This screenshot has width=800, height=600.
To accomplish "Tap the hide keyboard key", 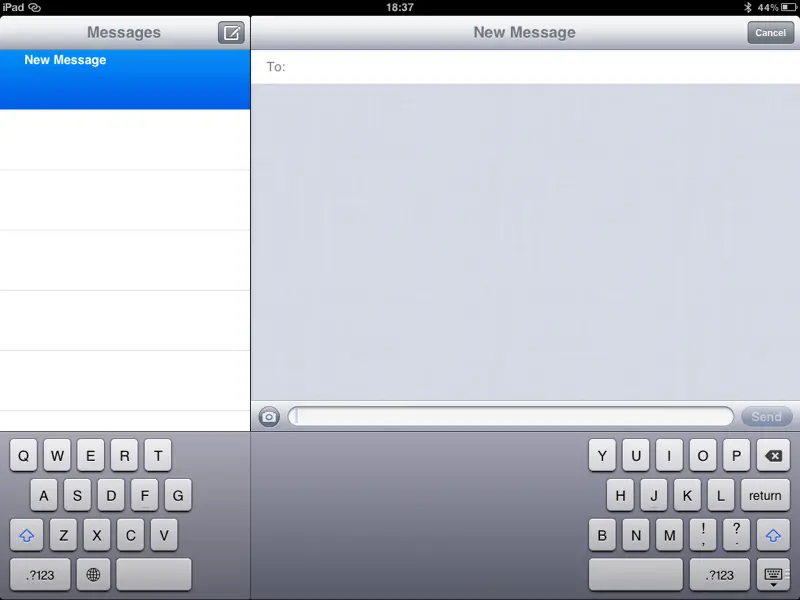I will tap(773, 575).
